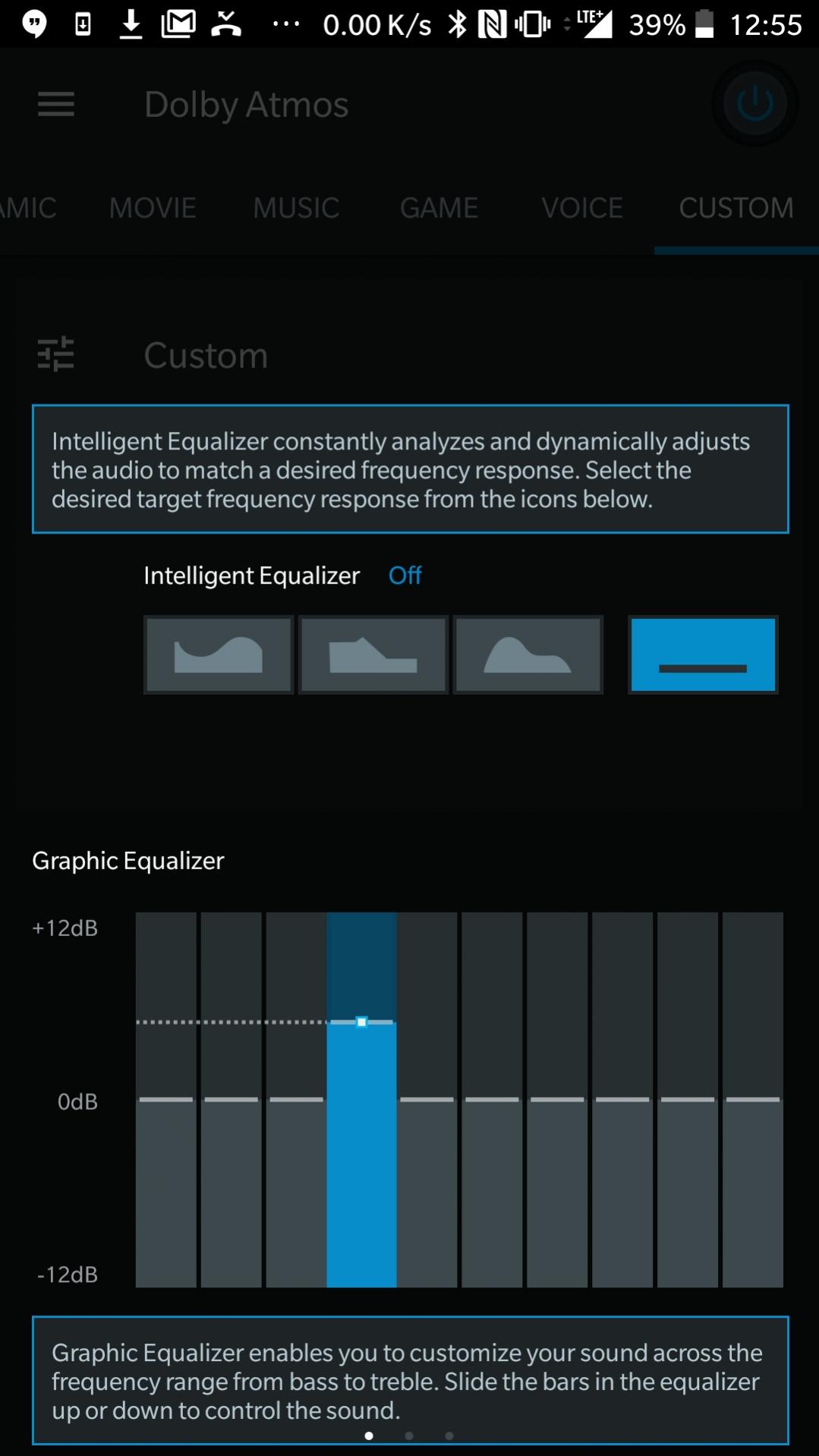This screenshot has width=819, height=1456.
Task: Tap the Intelligent Equalizer help text box
Action: (x=410, y=469)
